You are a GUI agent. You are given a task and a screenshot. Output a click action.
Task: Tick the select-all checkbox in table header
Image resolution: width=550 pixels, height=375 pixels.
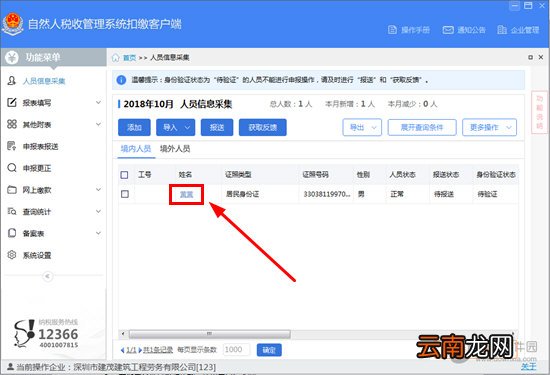[x=124, y=175]
